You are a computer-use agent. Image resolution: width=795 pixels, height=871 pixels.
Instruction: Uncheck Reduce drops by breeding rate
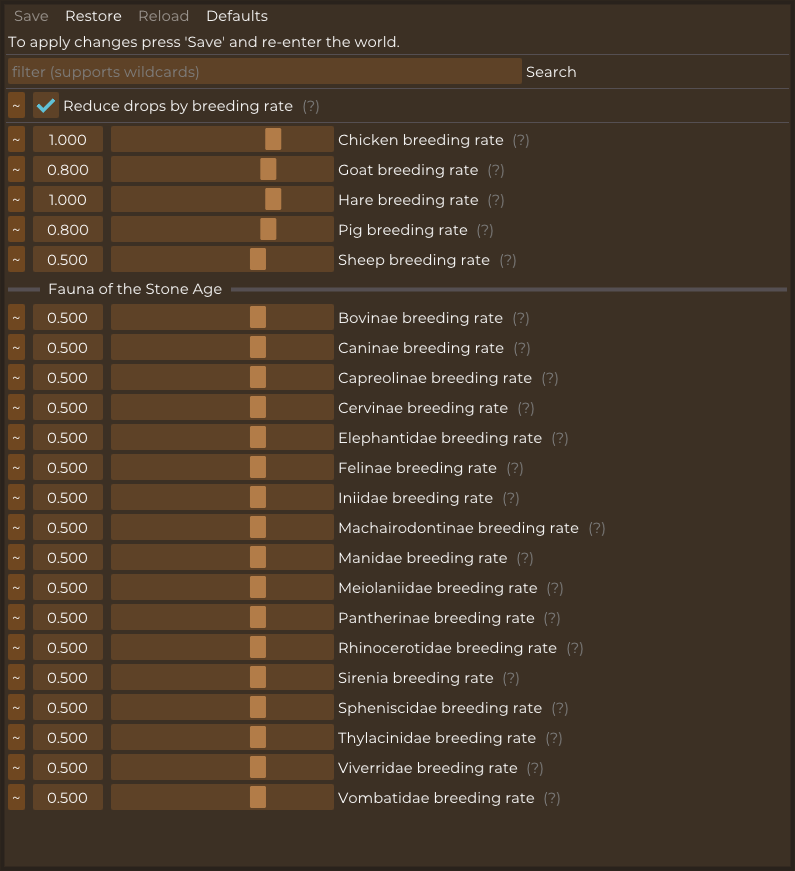click(46, 106)
